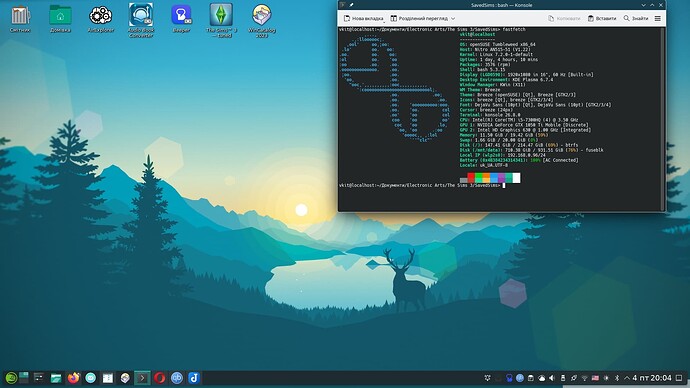Screen dimensions: 690x388
Task: Switch to the Konsole taskbar entry
Action: (x=142, y=378)
